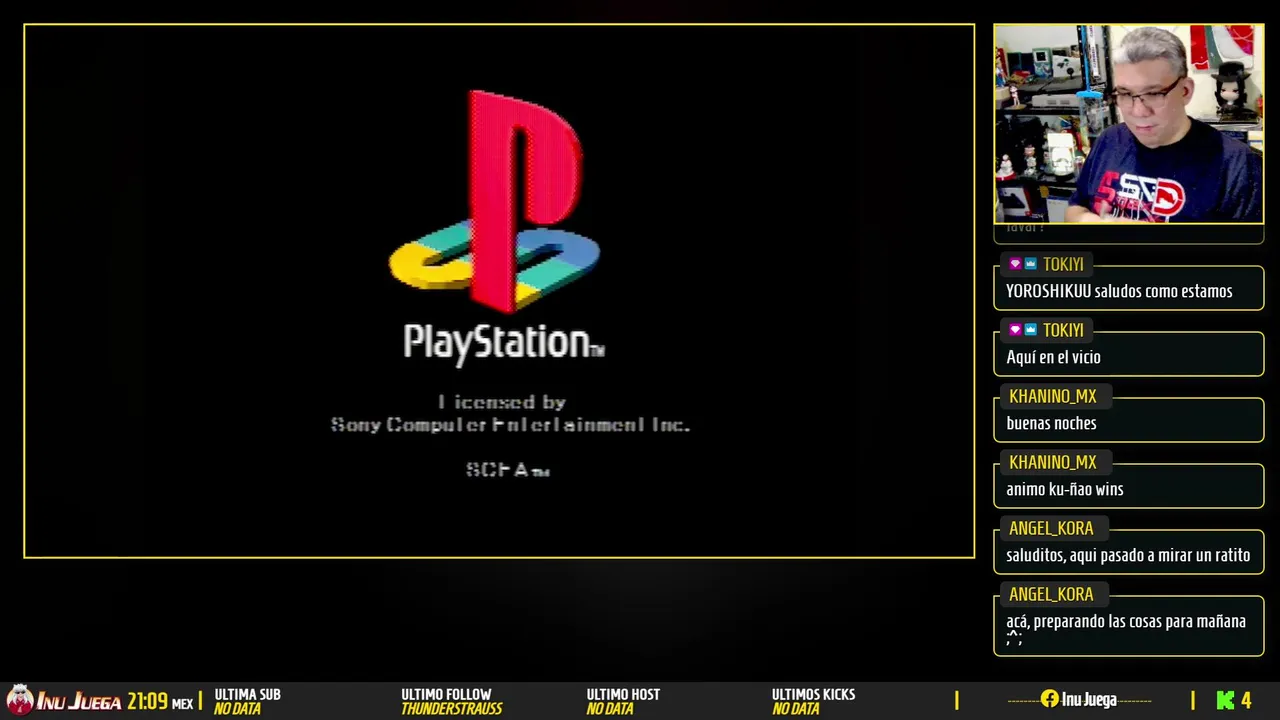Click the 'MEX' timezone label
Screen dimensions: 1280x720
tap(182, 704)
